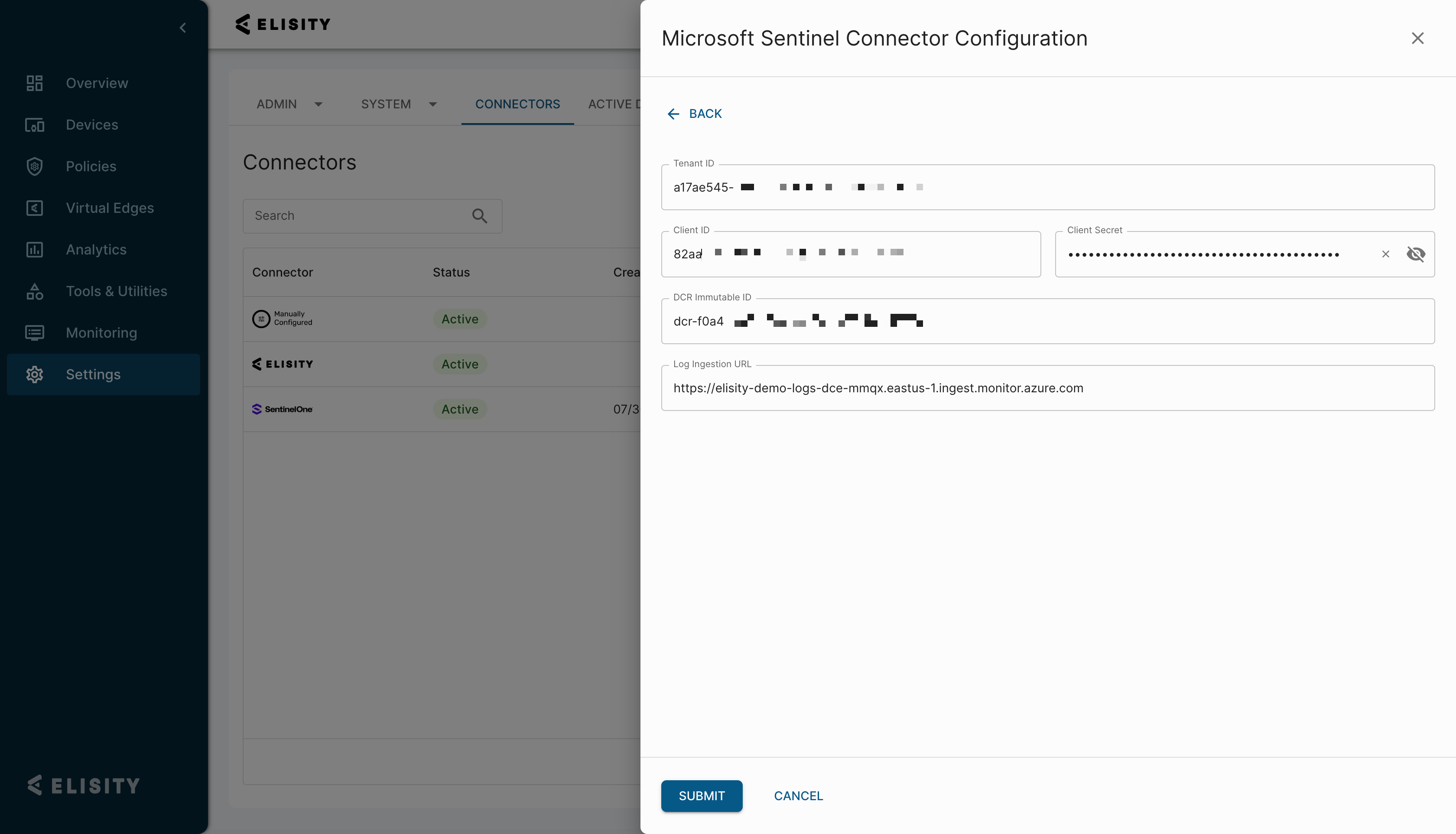Collapse the sidebar with the chevron icon
The height and width of the screenshot is (834, 1456).
[x=182, y=27]
